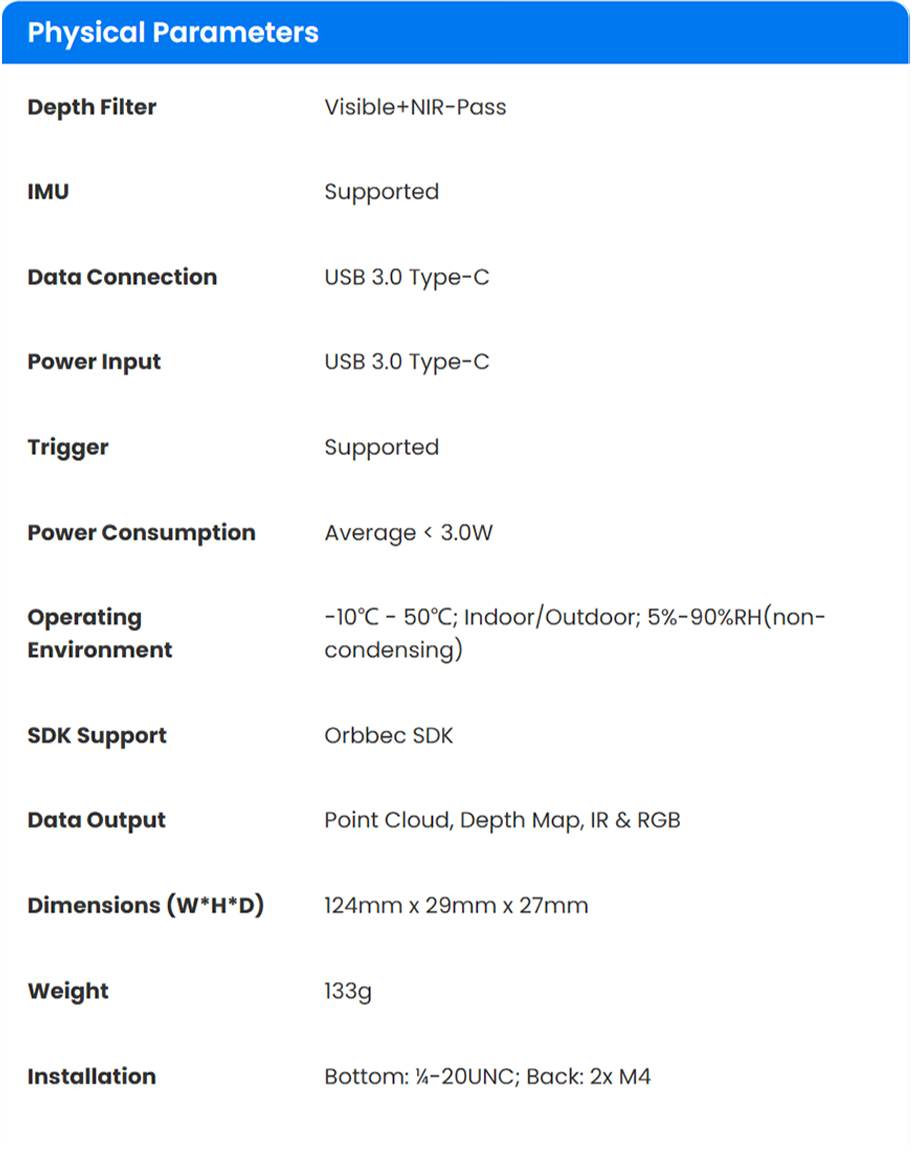Screen dimensions: 912x1157
Task: Click the Average < 3.0W value
Action: [409, 533]
